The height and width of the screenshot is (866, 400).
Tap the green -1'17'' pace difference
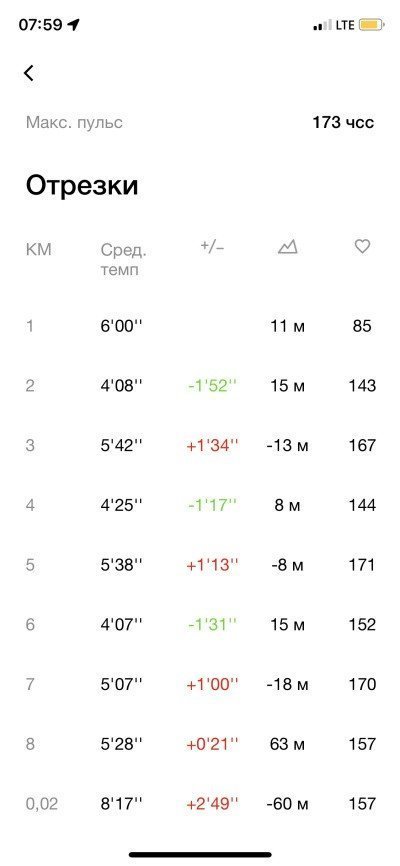(212, 505)
